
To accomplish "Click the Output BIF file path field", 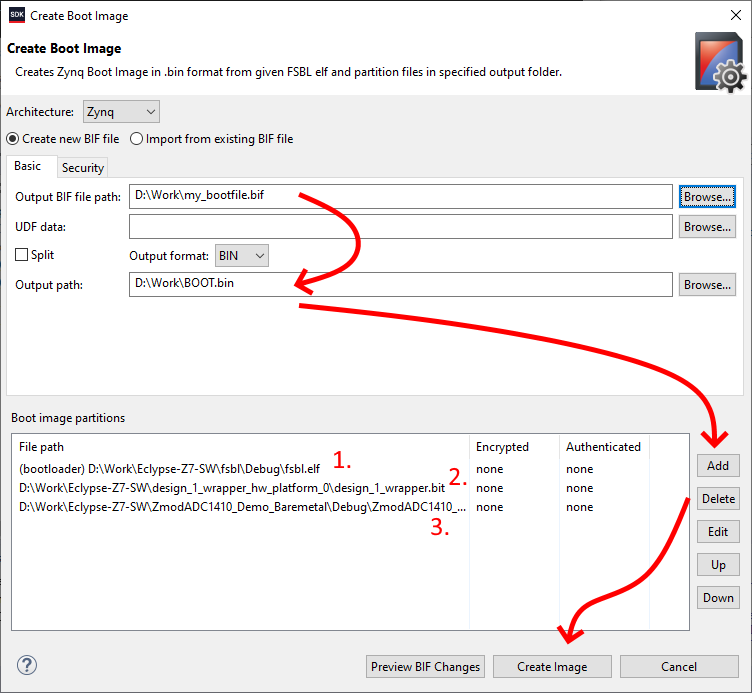I will (x=400, y=197).
